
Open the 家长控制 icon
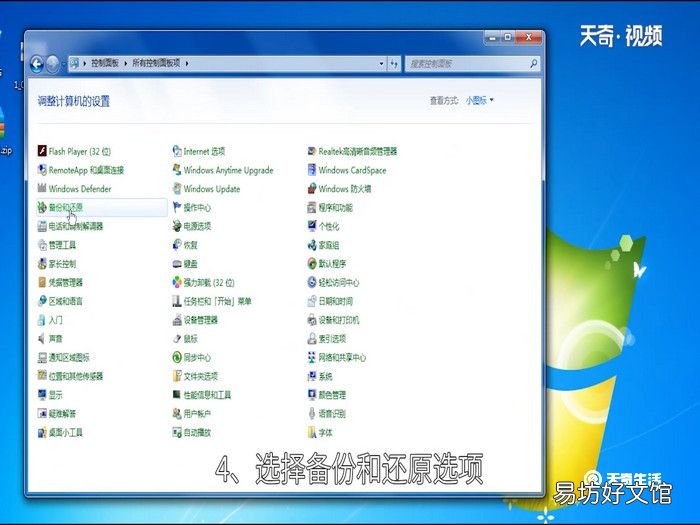coord(42,263)
